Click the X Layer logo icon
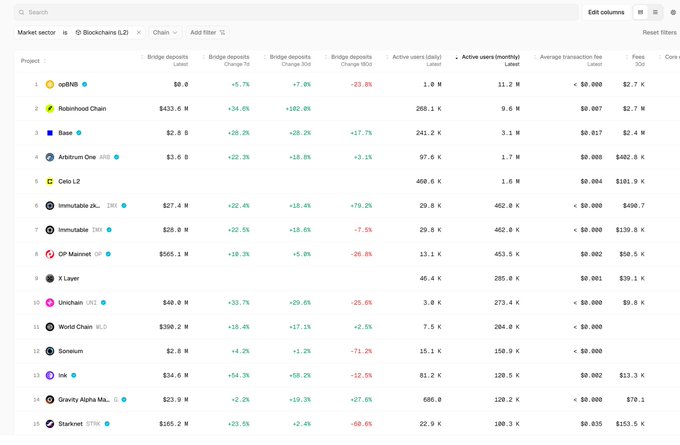The image size is (680, 445). click(50, 278)
